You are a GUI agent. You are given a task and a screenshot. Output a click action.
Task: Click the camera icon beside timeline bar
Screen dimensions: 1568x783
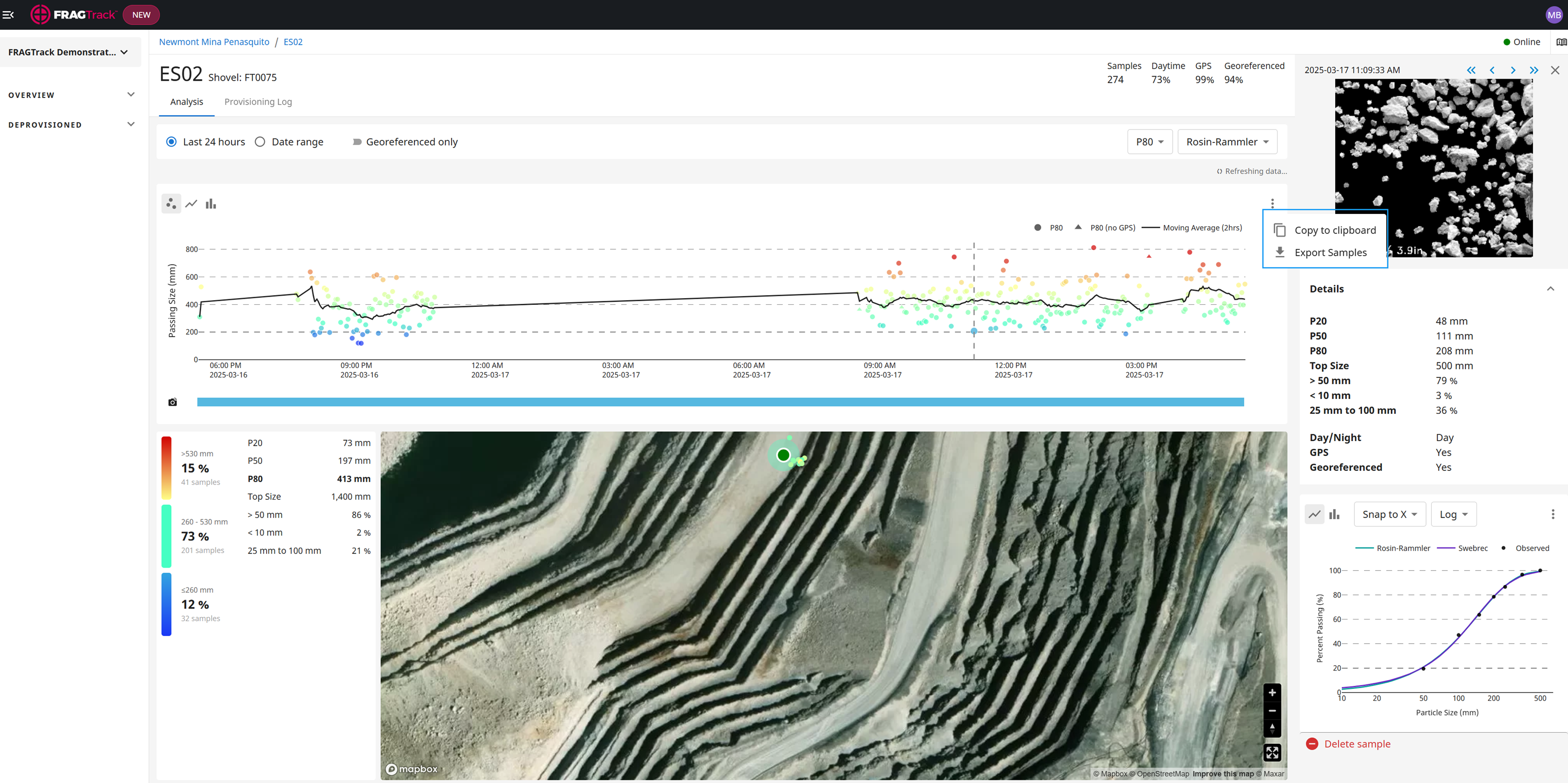click(x=172, y=402)
